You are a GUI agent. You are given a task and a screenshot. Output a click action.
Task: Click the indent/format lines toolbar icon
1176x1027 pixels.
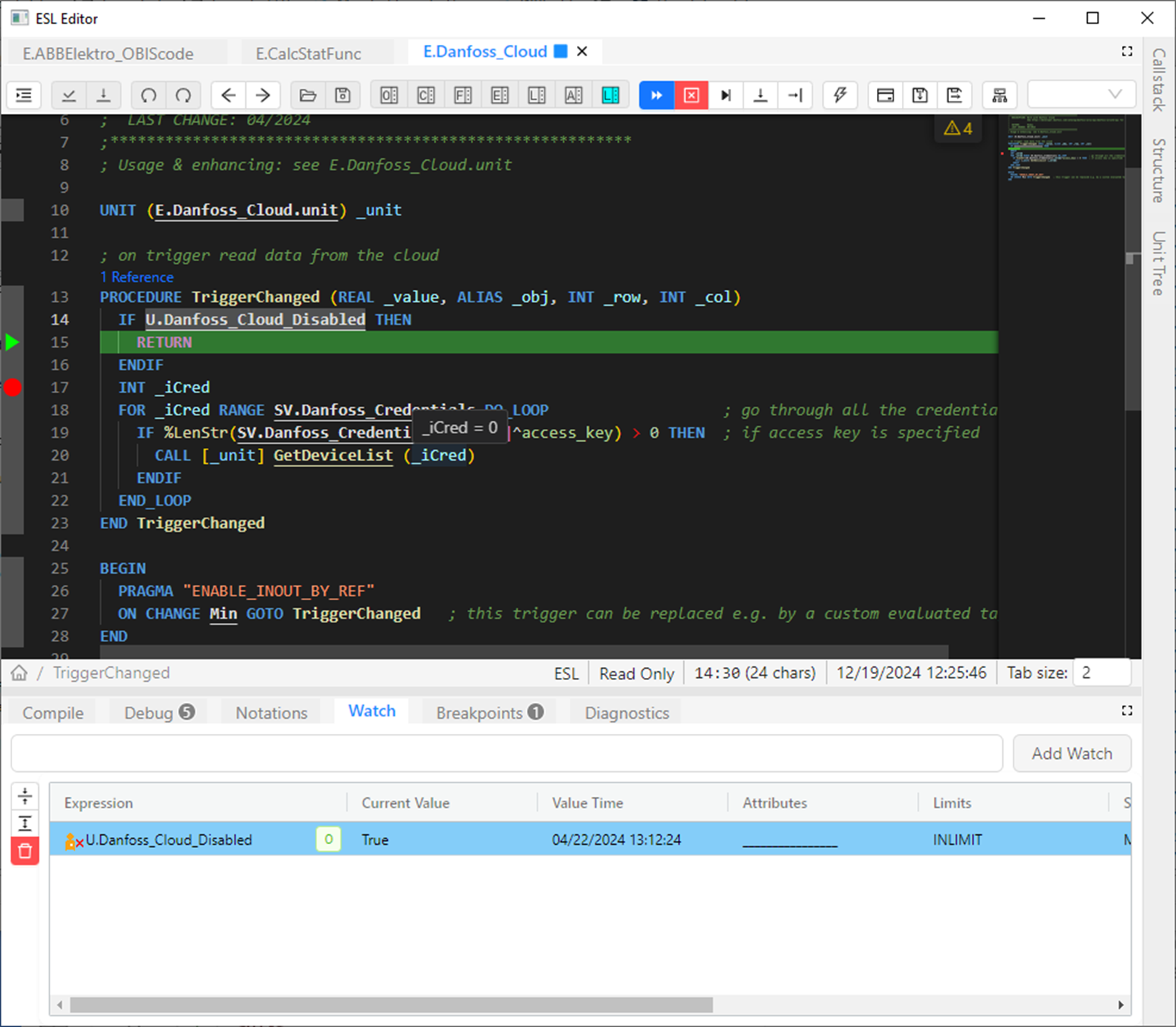[24, 95]
